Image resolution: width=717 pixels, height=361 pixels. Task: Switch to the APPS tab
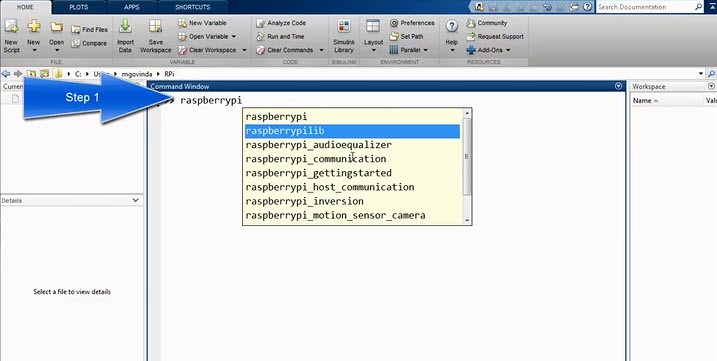tap(132, 7)
